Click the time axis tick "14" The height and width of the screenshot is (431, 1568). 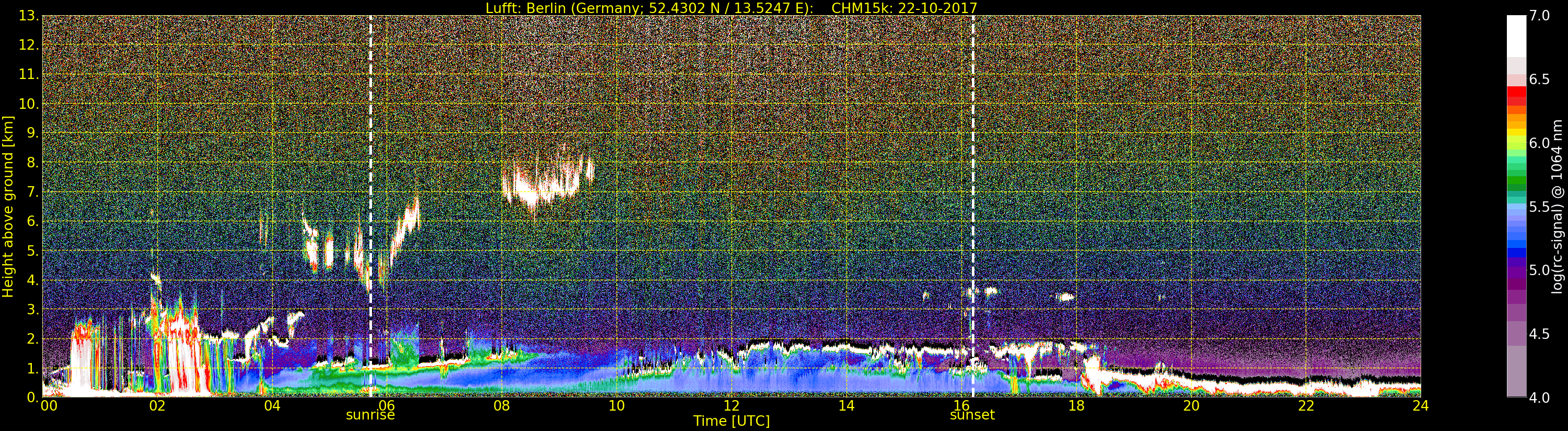click(846, 406)
